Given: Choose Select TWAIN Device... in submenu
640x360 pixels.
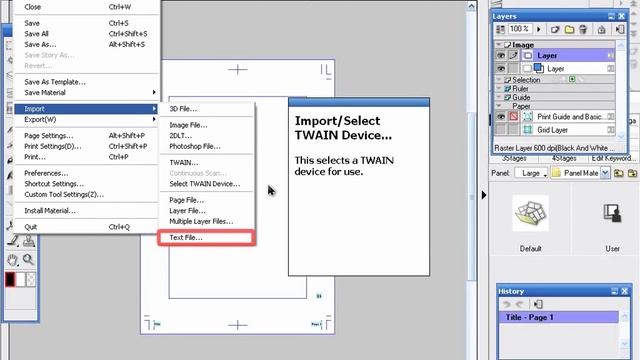Looking at the screenshot, I should [x=206, y=184].
